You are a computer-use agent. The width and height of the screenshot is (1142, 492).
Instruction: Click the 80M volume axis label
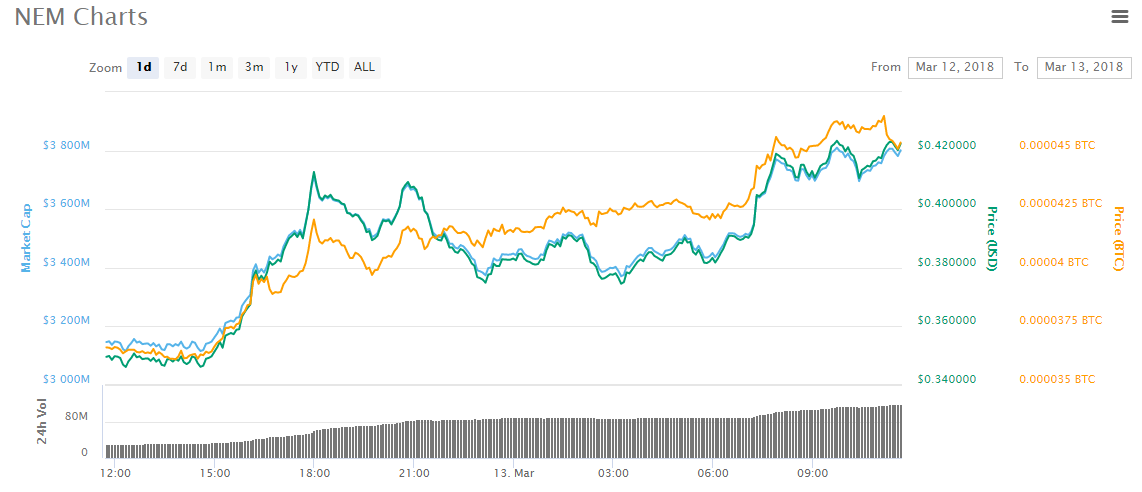click(x=78, y=418)
